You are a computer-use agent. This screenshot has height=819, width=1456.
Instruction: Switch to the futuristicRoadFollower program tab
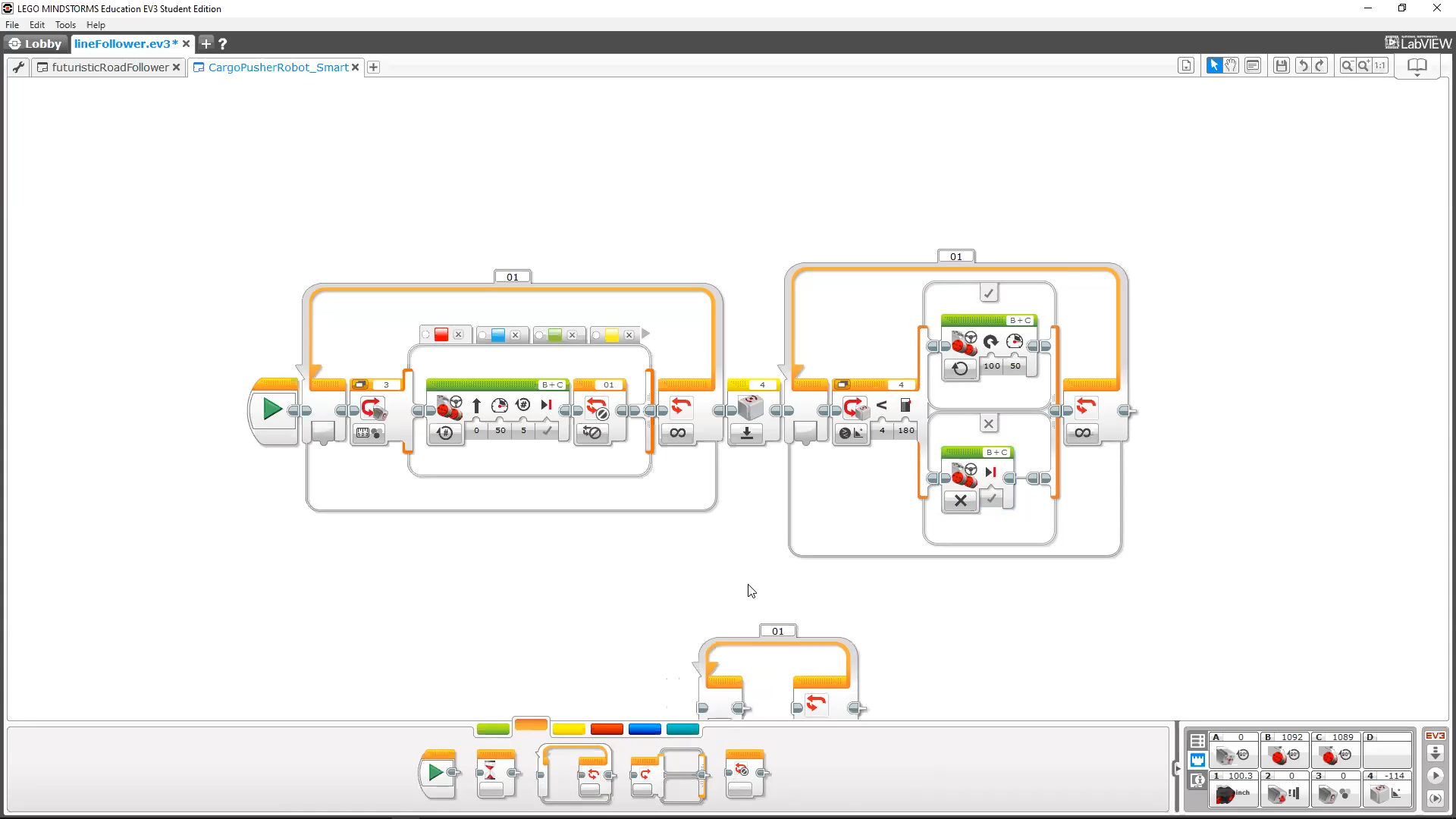pos(110,67)
